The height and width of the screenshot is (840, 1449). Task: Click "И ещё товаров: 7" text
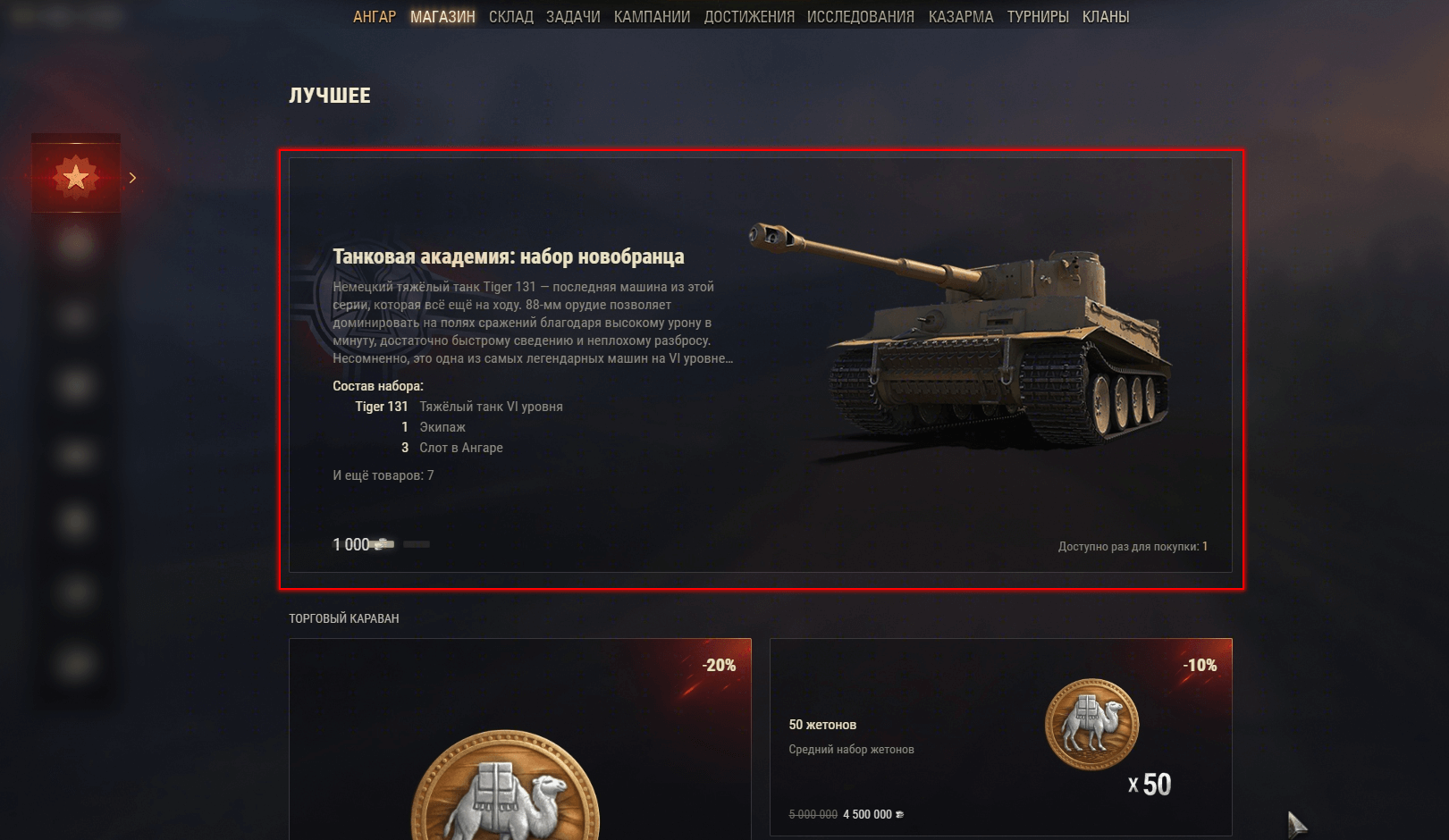383,475
